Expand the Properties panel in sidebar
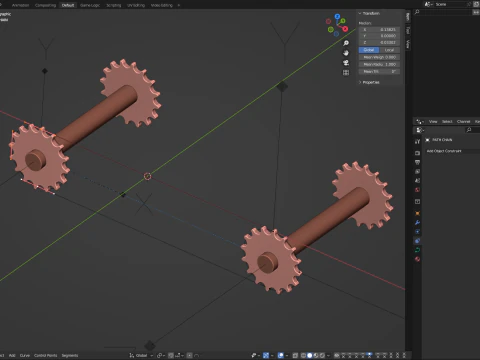Screen dimensions: 480x360 click(360, 82)
